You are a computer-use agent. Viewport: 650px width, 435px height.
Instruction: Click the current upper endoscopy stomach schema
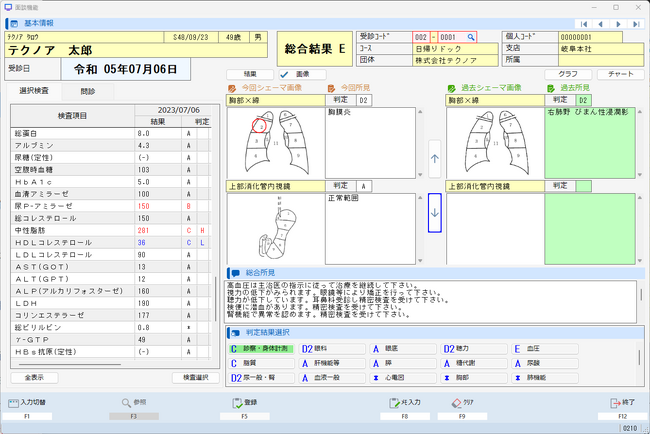coord(276,228)
